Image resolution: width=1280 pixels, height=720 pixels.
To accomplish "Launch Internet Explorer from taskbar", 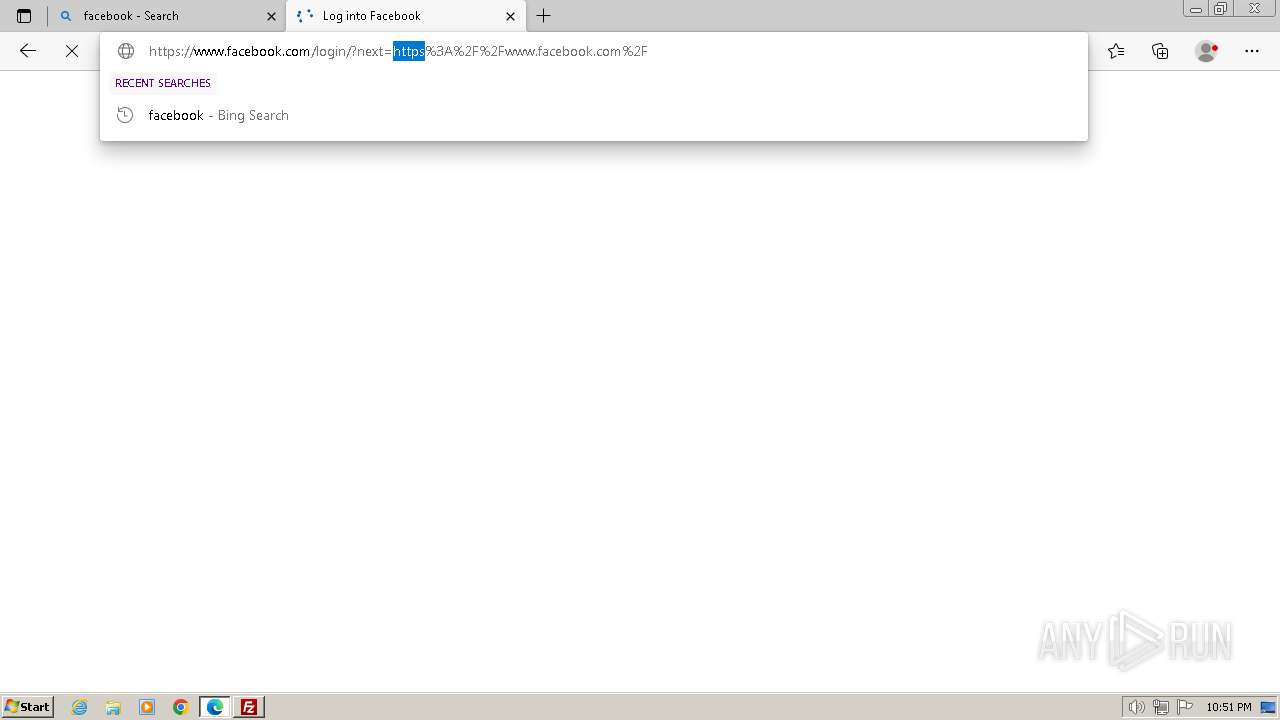I will click(80, 707).
